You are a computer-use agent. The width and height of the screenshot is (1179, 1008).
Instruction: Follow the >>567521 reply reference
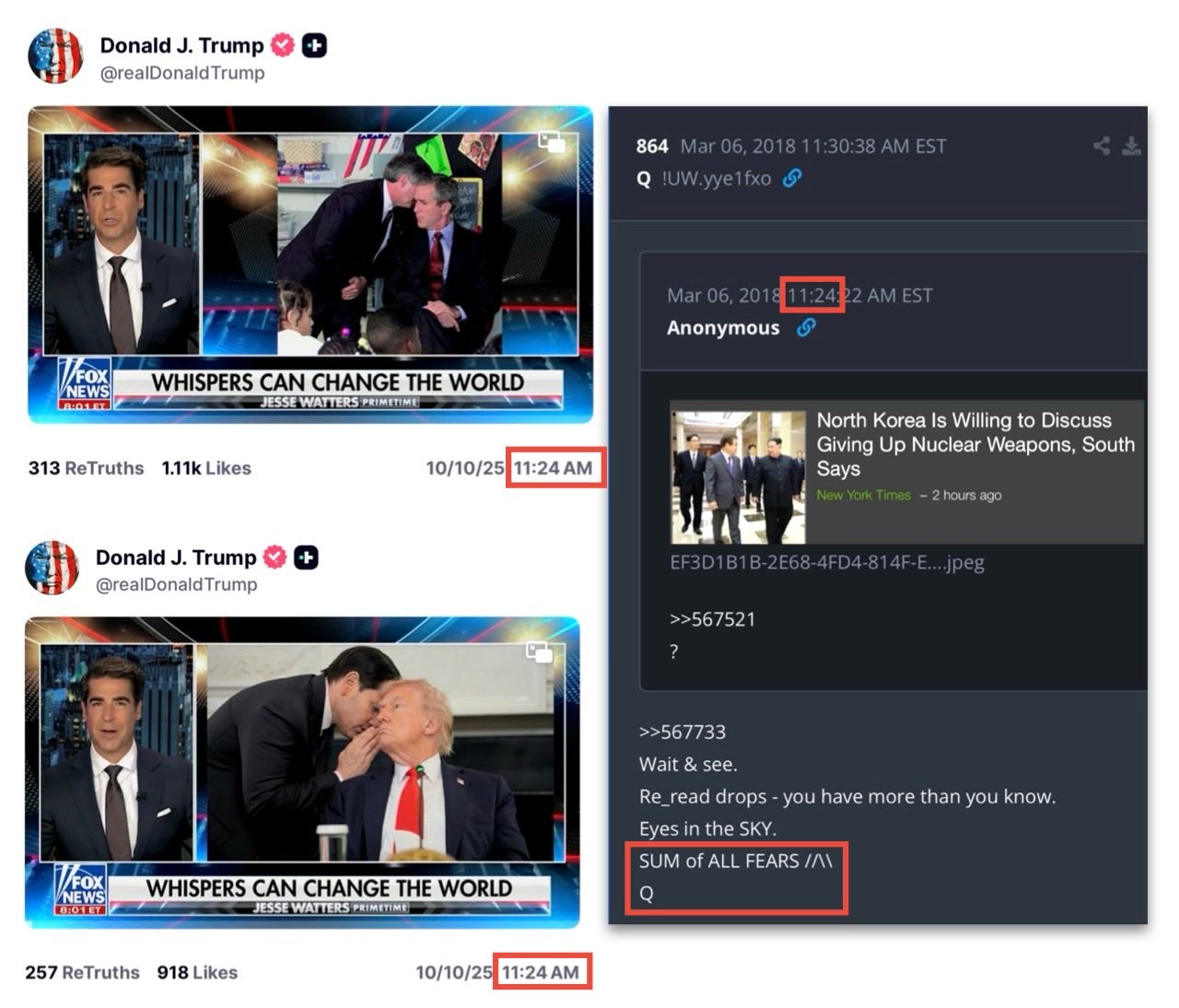[x=712, y=619]
